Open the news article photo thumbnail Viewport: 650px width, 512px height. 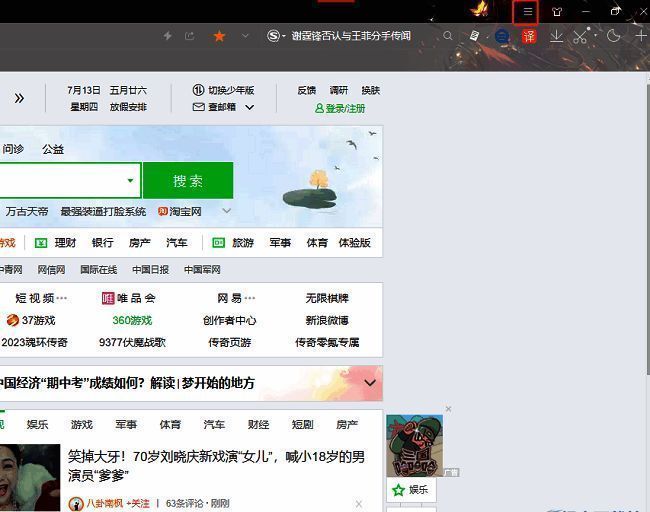(x=30, y=478)
